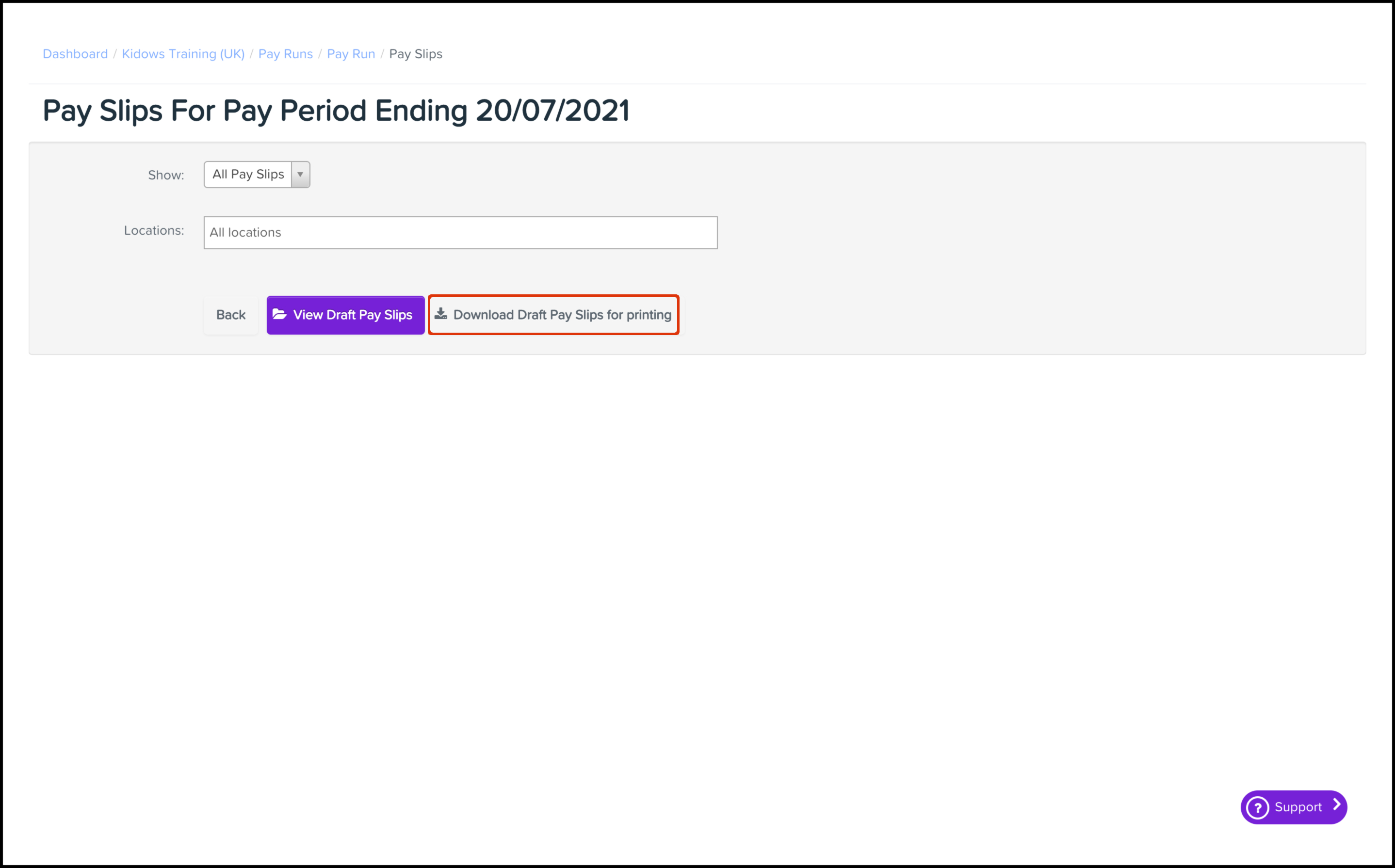The image size is (1395, 868).
Task: Click the Show: field label
Action: (x=166, y=175)
